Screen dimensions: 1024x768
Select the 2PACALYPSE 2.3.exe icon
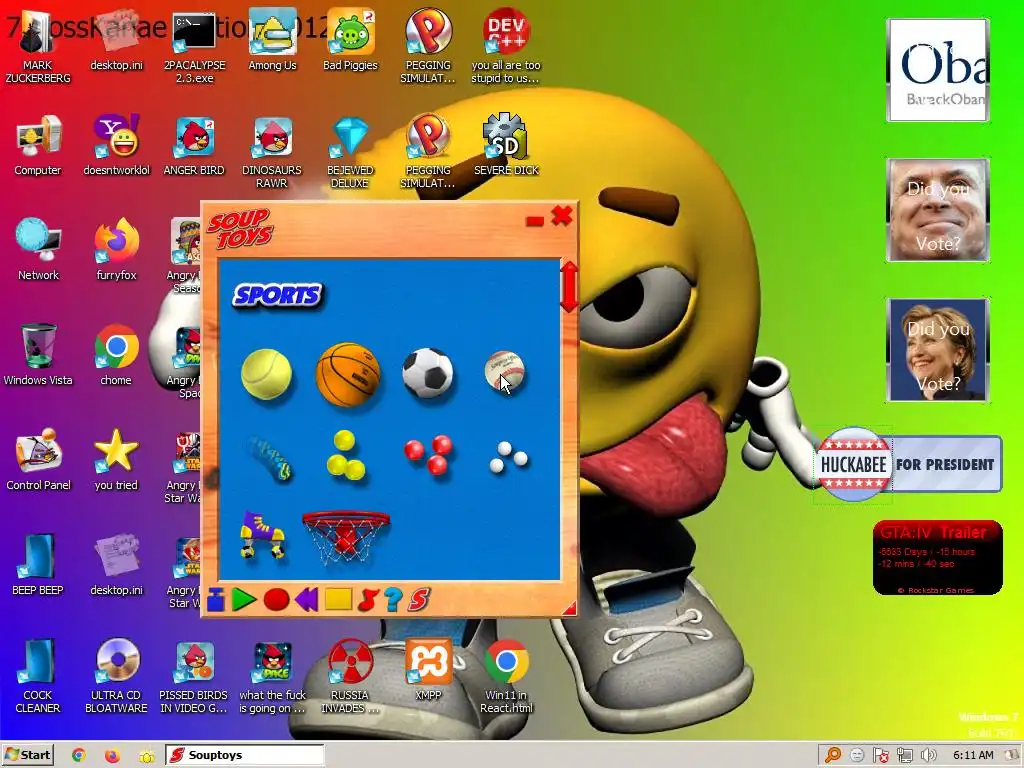[194, 47]
